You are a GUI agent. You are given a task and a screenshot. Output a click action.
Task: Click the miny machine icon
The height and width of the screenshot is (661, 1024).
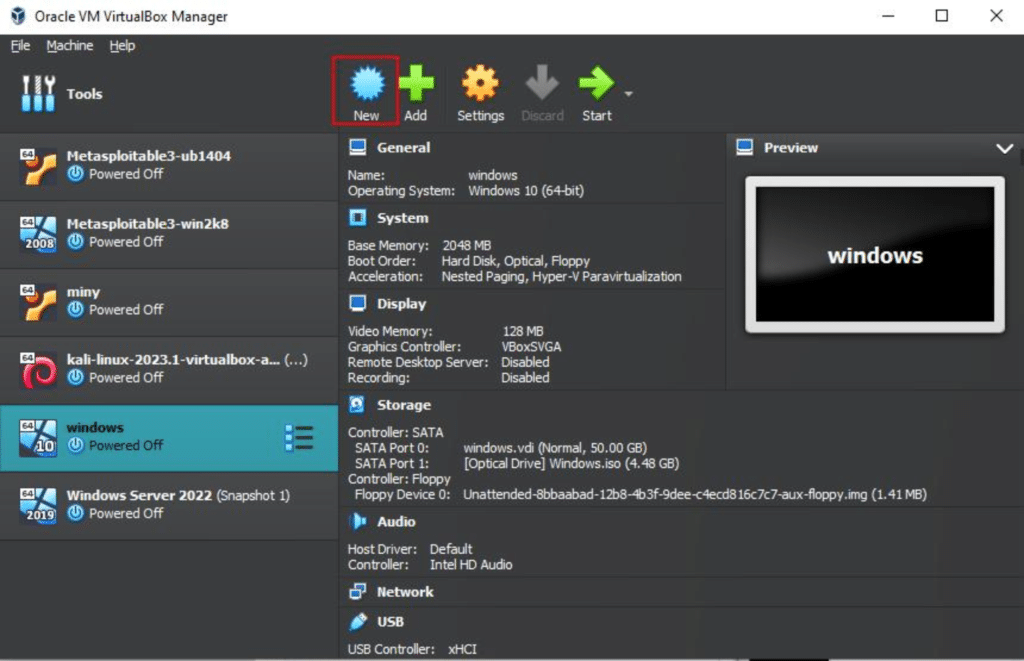[38, 302]
